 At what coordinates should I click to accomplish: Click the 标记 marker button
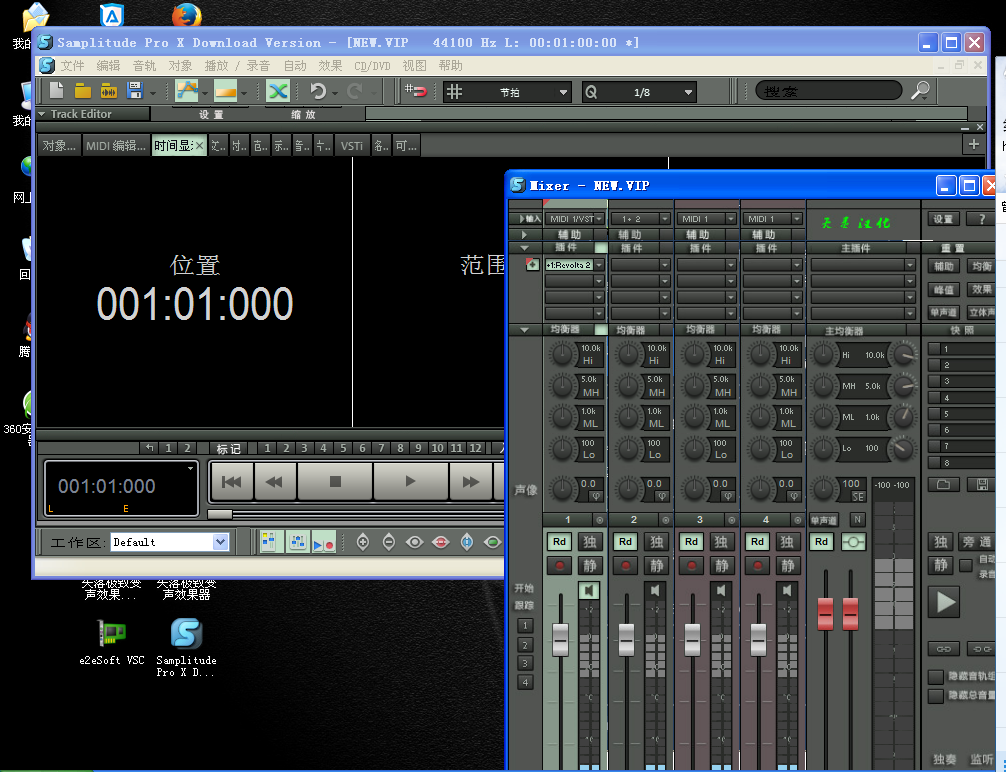(x=228, y=448)
